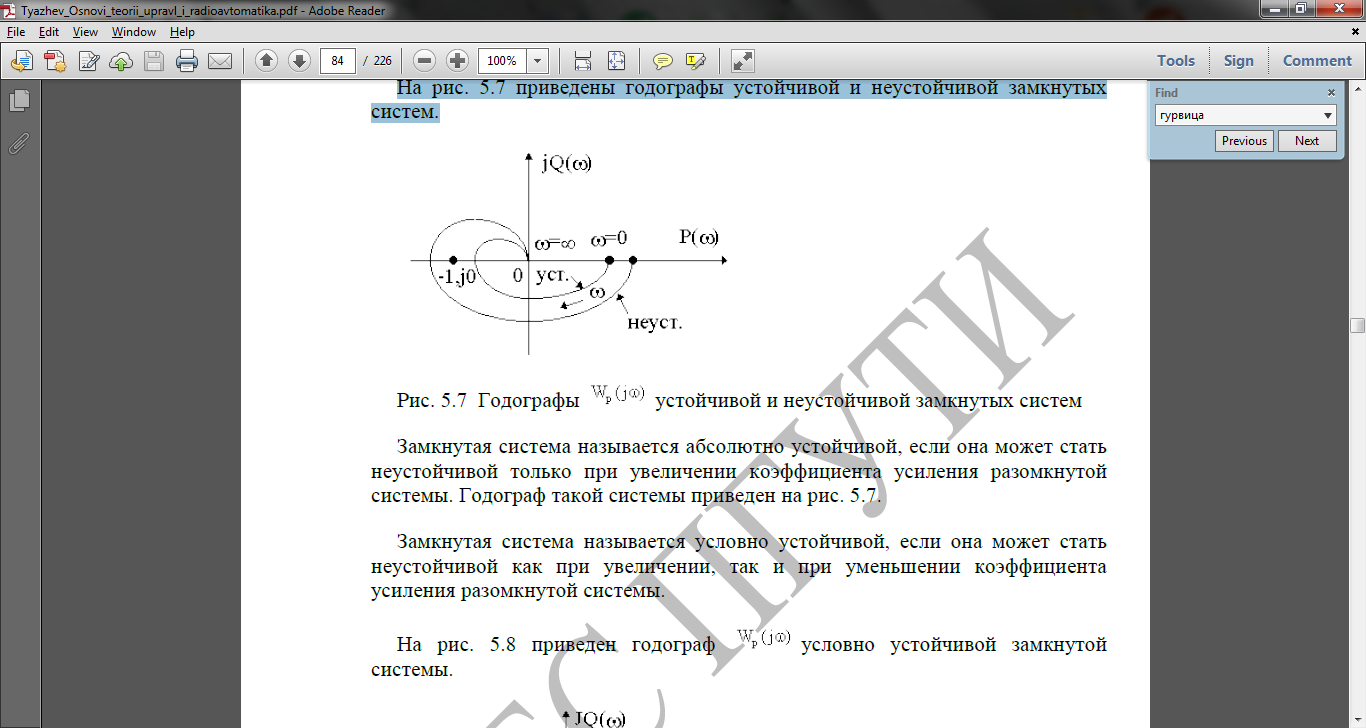
Task: Click the total pages '226' text
Action: click(382, 61)
